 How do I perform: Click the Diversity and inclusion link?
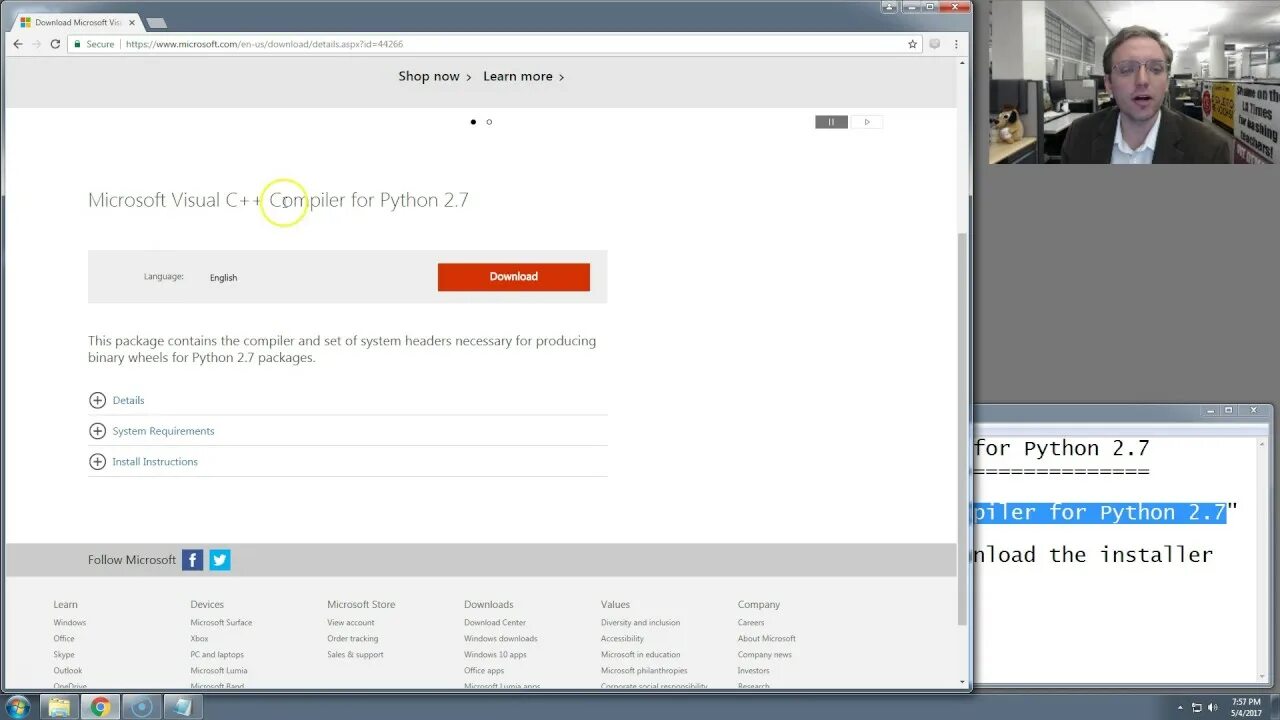point(641,622)
